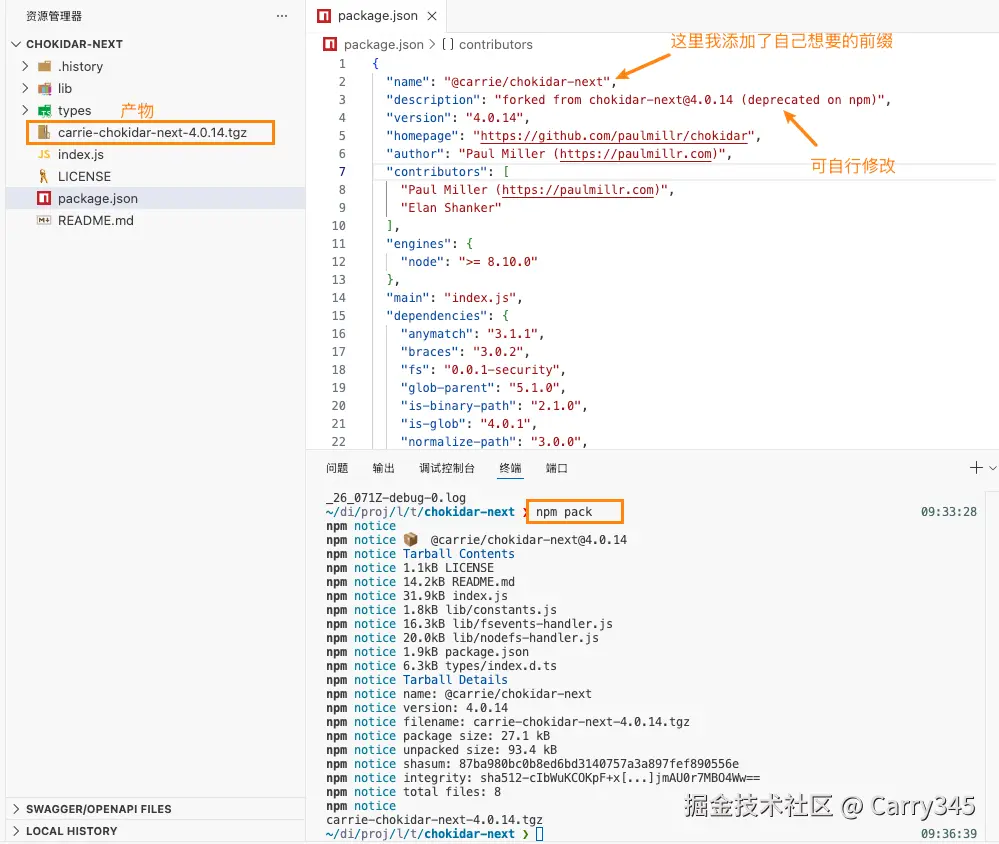Open the paulmillr.com link in contributors array

(x=578, y=190)
